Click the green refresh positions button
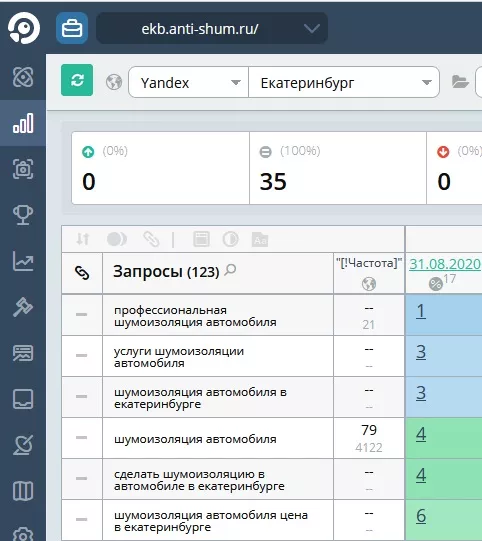This screenshot has width=482, height=541. (x=77, y=80)
